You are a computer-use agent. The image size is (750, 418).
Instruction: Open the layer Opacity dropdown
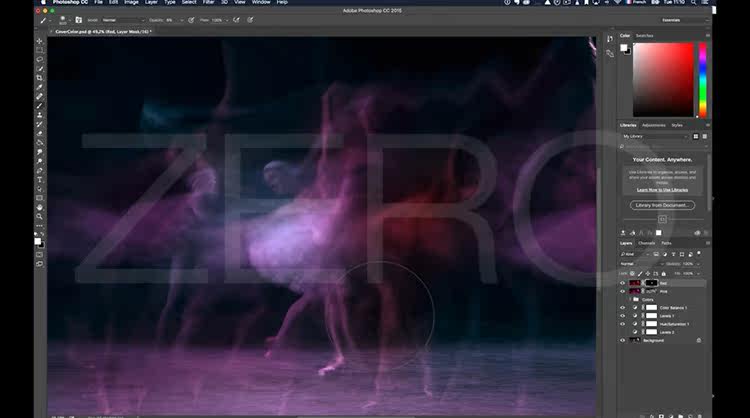[698, 264]
